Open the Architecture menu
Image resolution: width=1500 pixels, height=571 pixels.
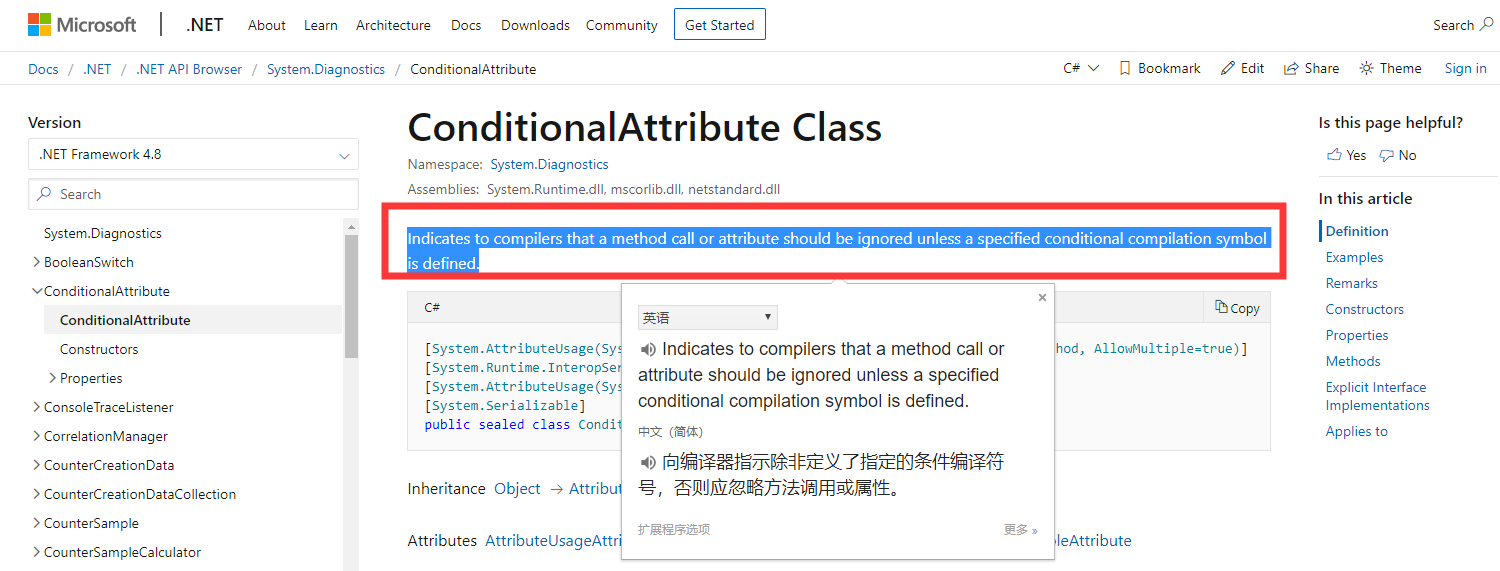click(393, 25)
